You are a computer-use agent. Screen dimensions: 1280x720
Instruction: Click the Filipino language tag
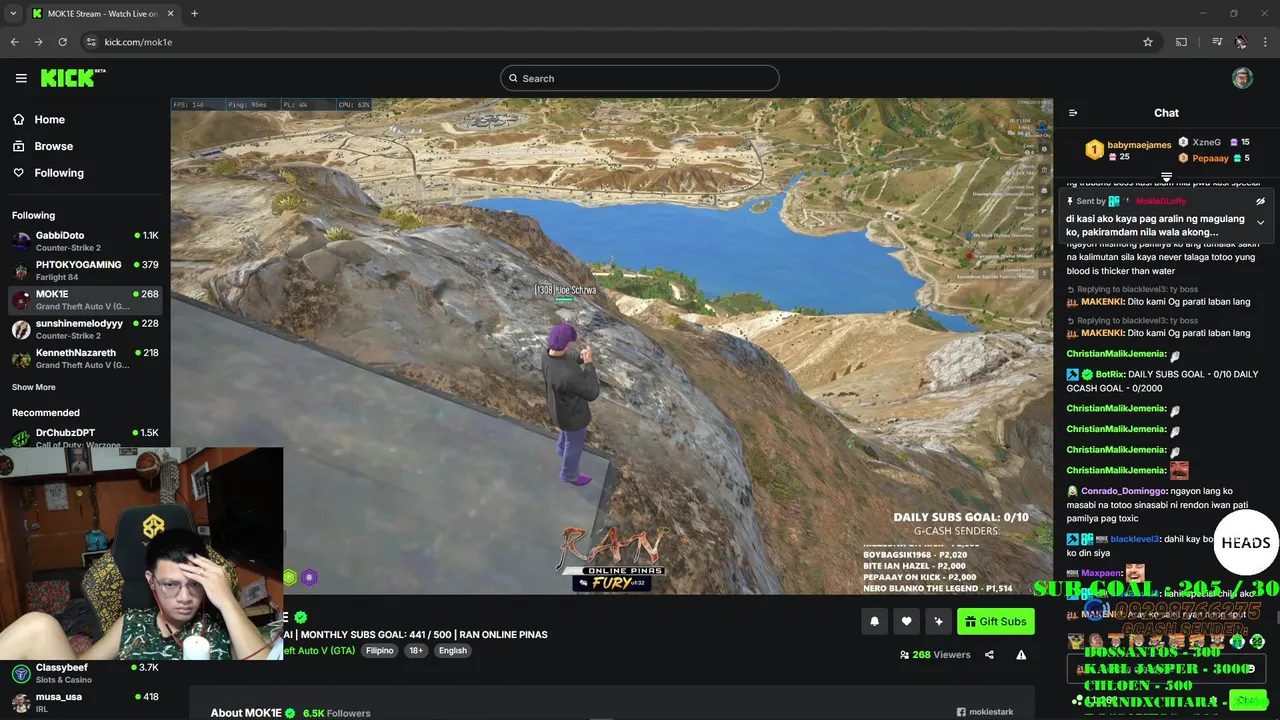click(x=380, y=650)
